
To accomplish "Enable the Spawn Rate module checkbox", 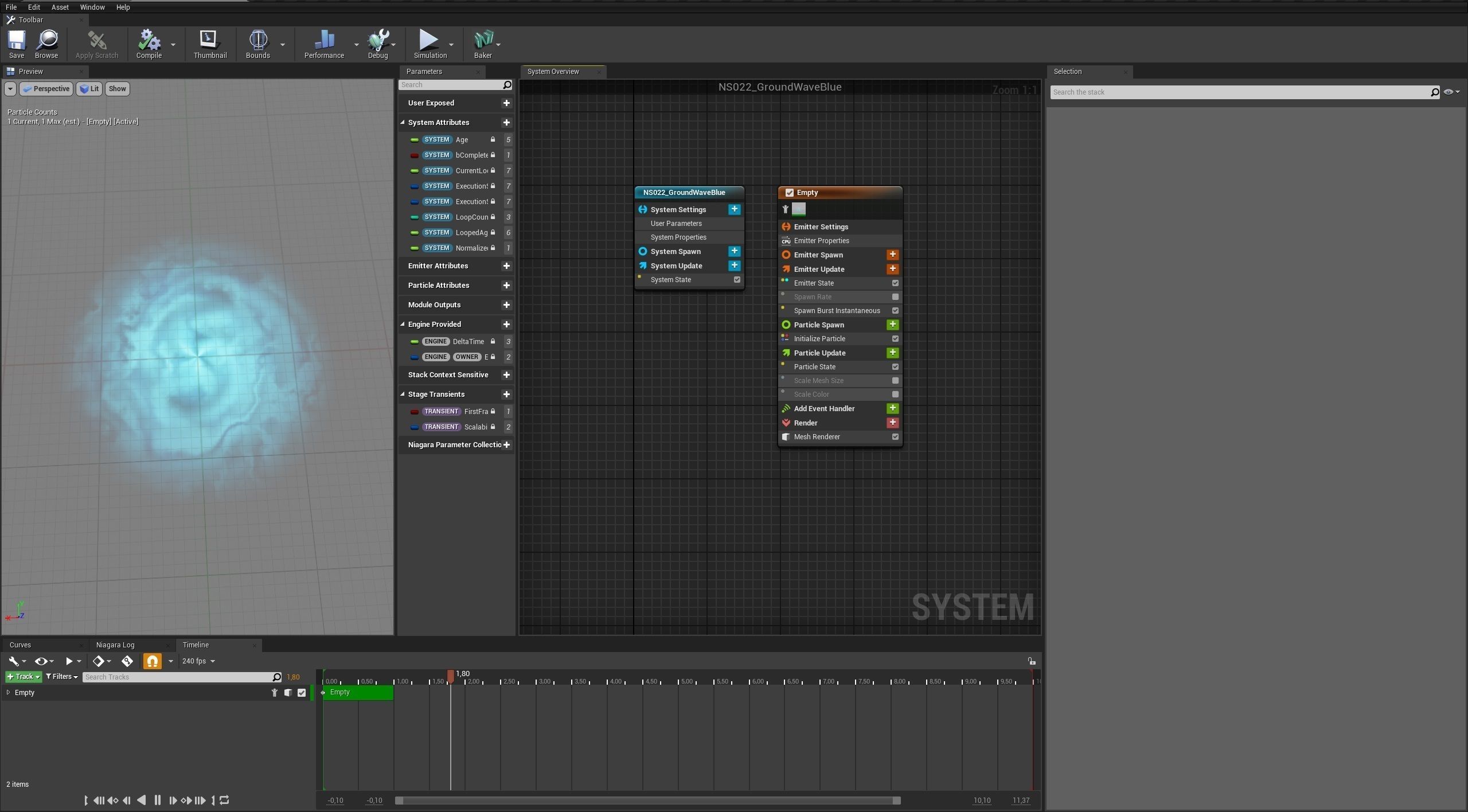I will (895, 297).
